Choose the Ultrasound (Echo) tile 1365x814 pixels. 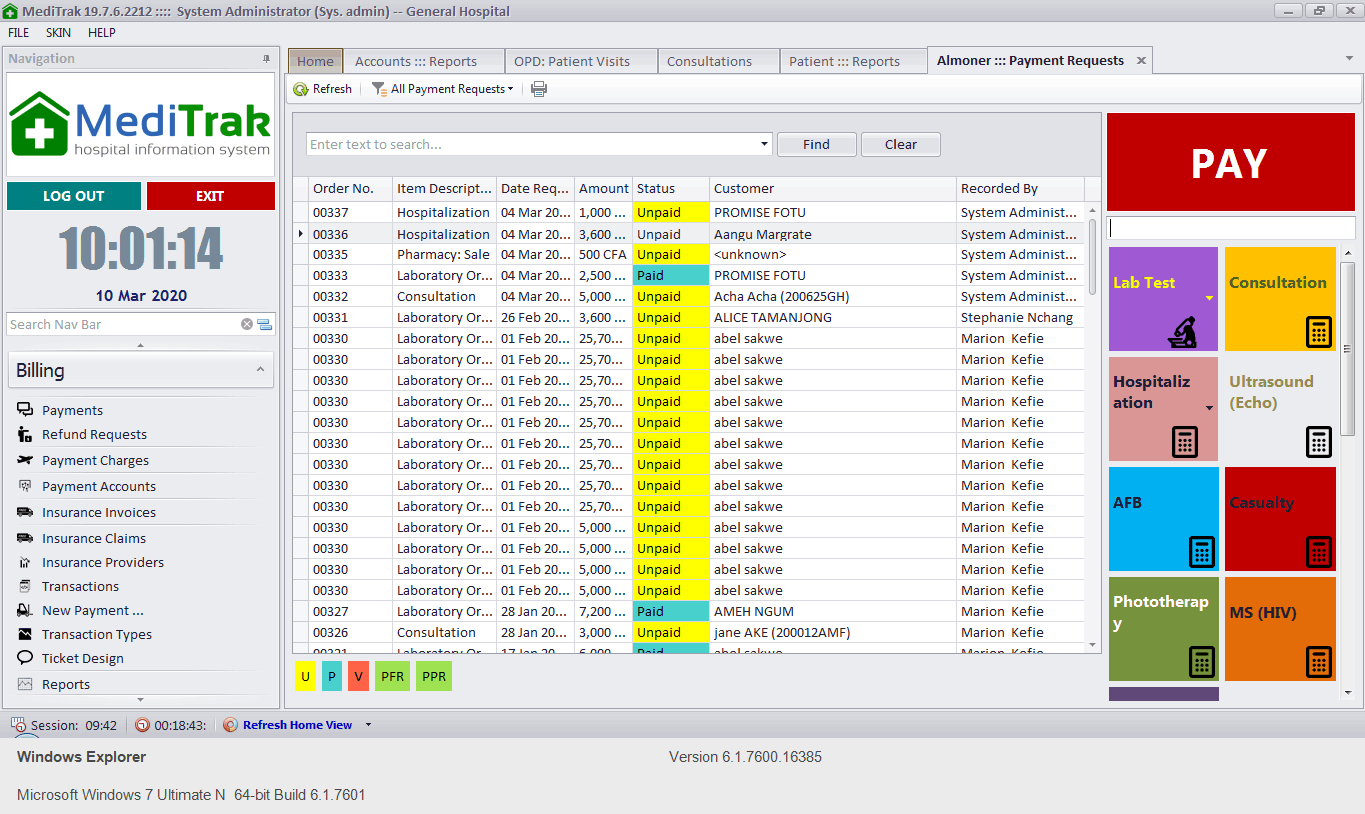[1280, 409]
